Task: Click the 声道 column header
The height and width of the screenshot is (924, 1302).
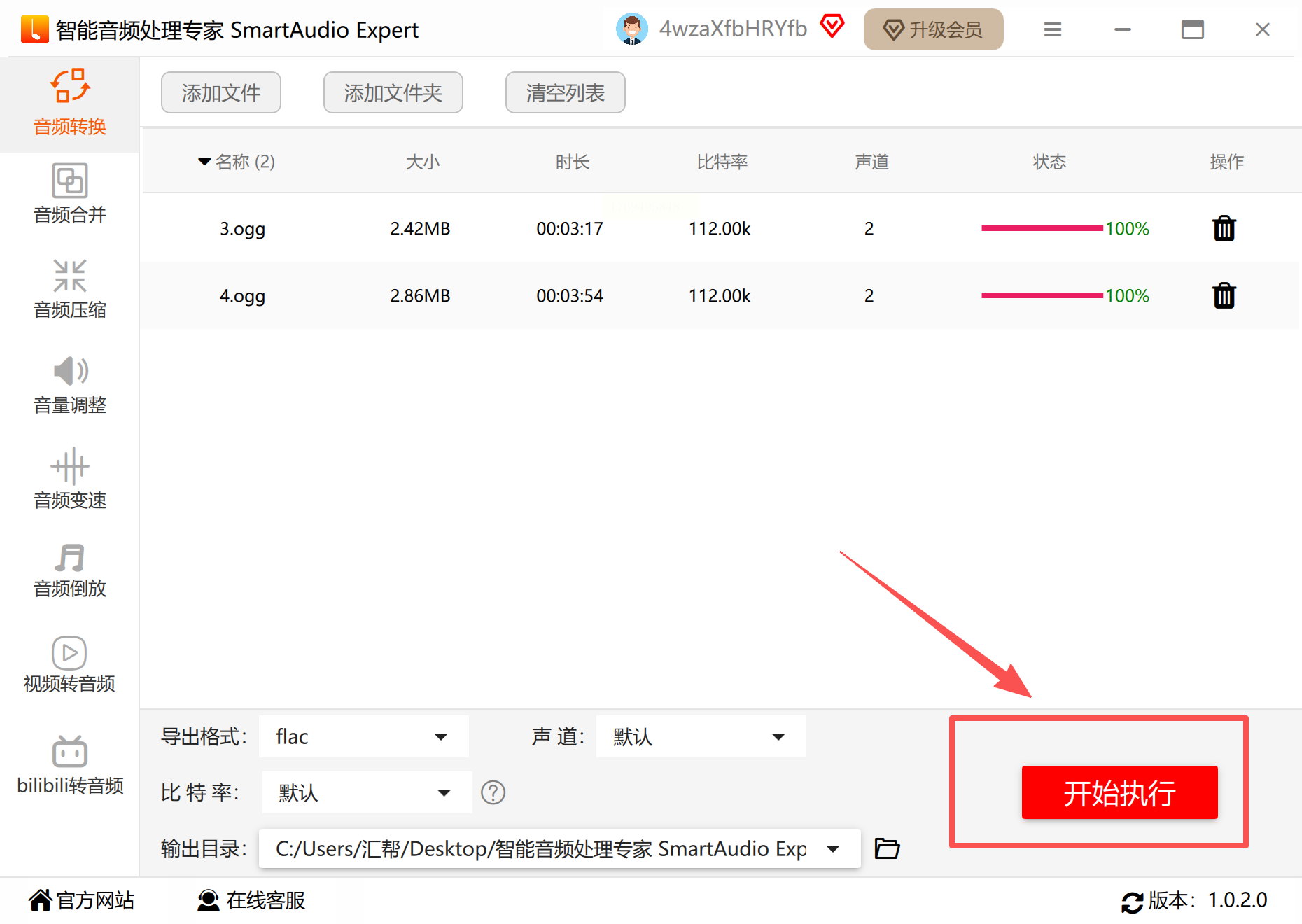Action: point(871,162)
